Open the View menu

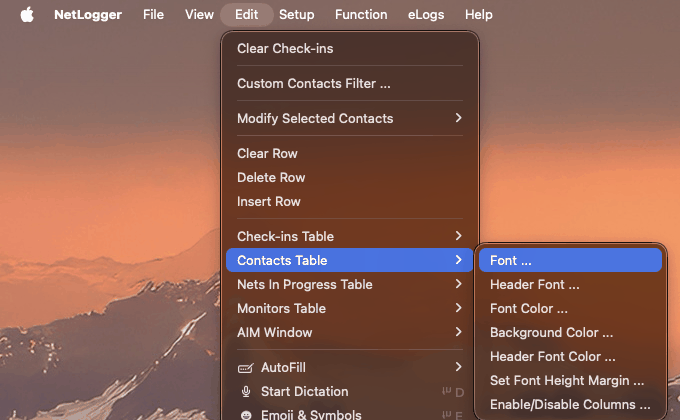199,15
